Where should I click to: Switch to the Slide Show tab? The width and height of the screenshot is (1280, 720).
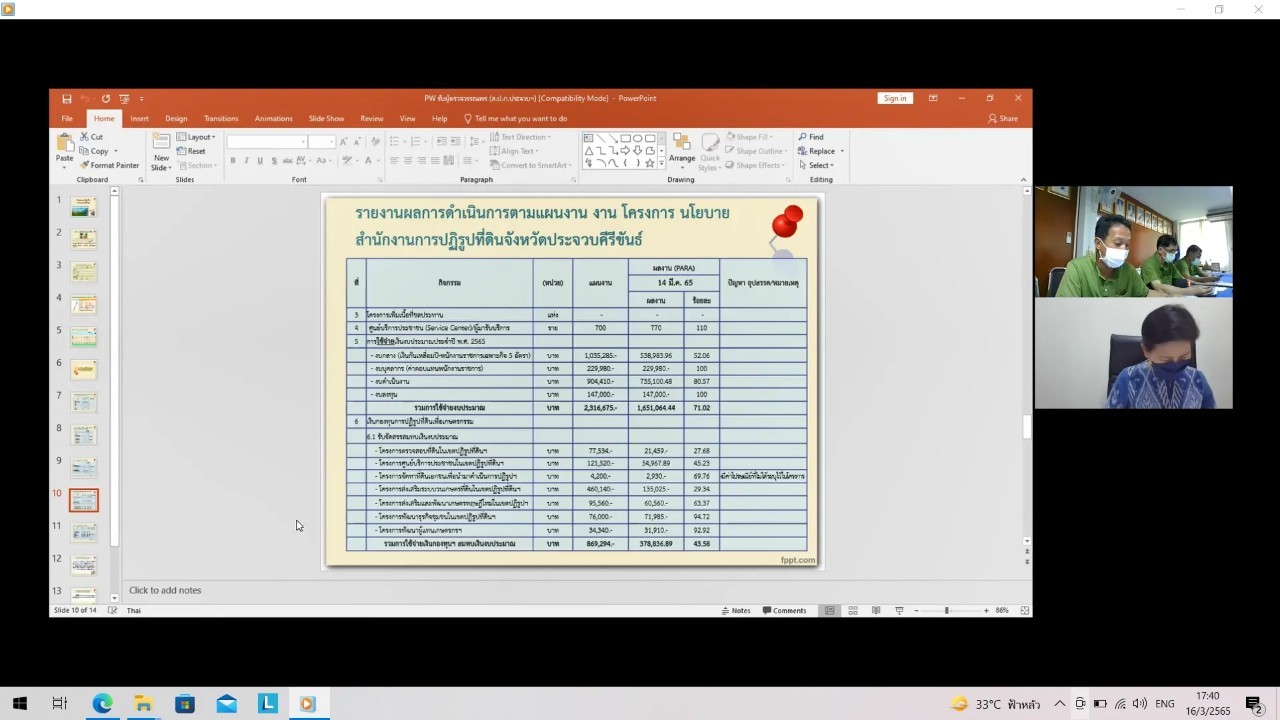(x=326, y=118)
